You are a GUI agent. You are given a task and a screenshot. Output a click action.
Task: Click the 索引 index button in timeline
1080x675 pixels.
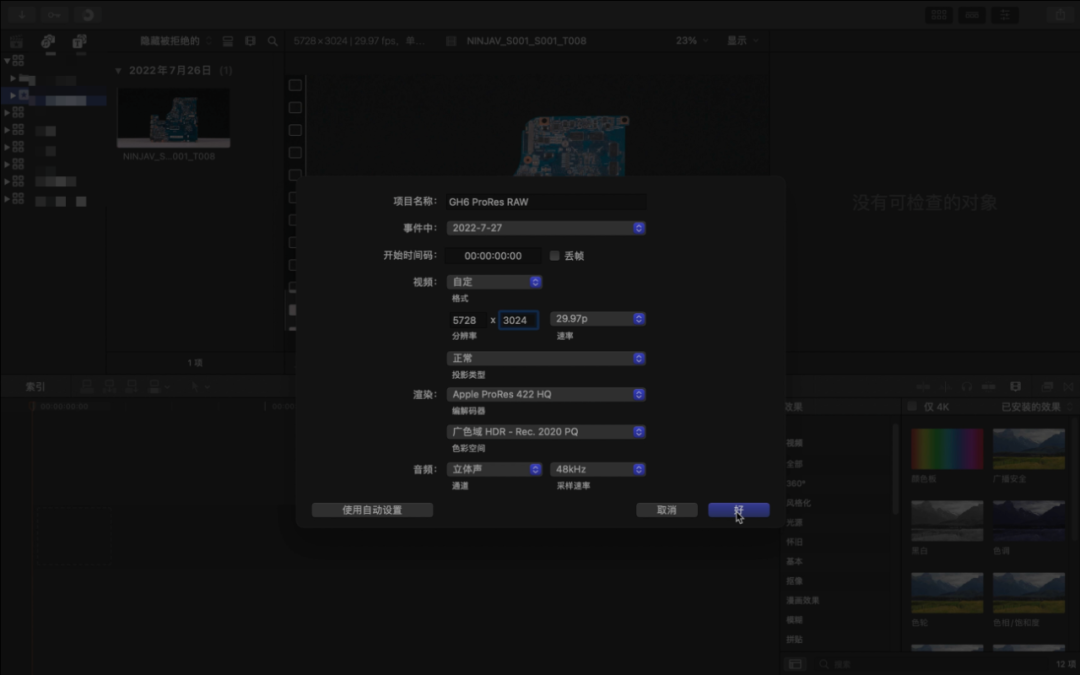pos(36,386)
